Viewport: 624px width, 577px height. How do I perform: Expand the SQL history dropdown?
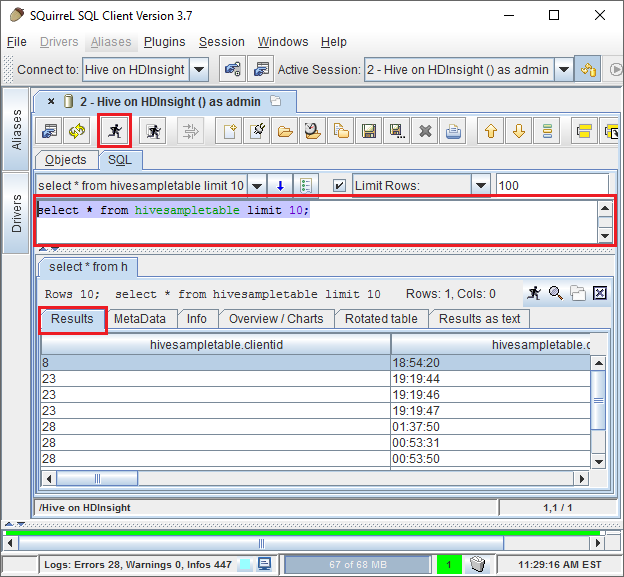click(257, 186)
